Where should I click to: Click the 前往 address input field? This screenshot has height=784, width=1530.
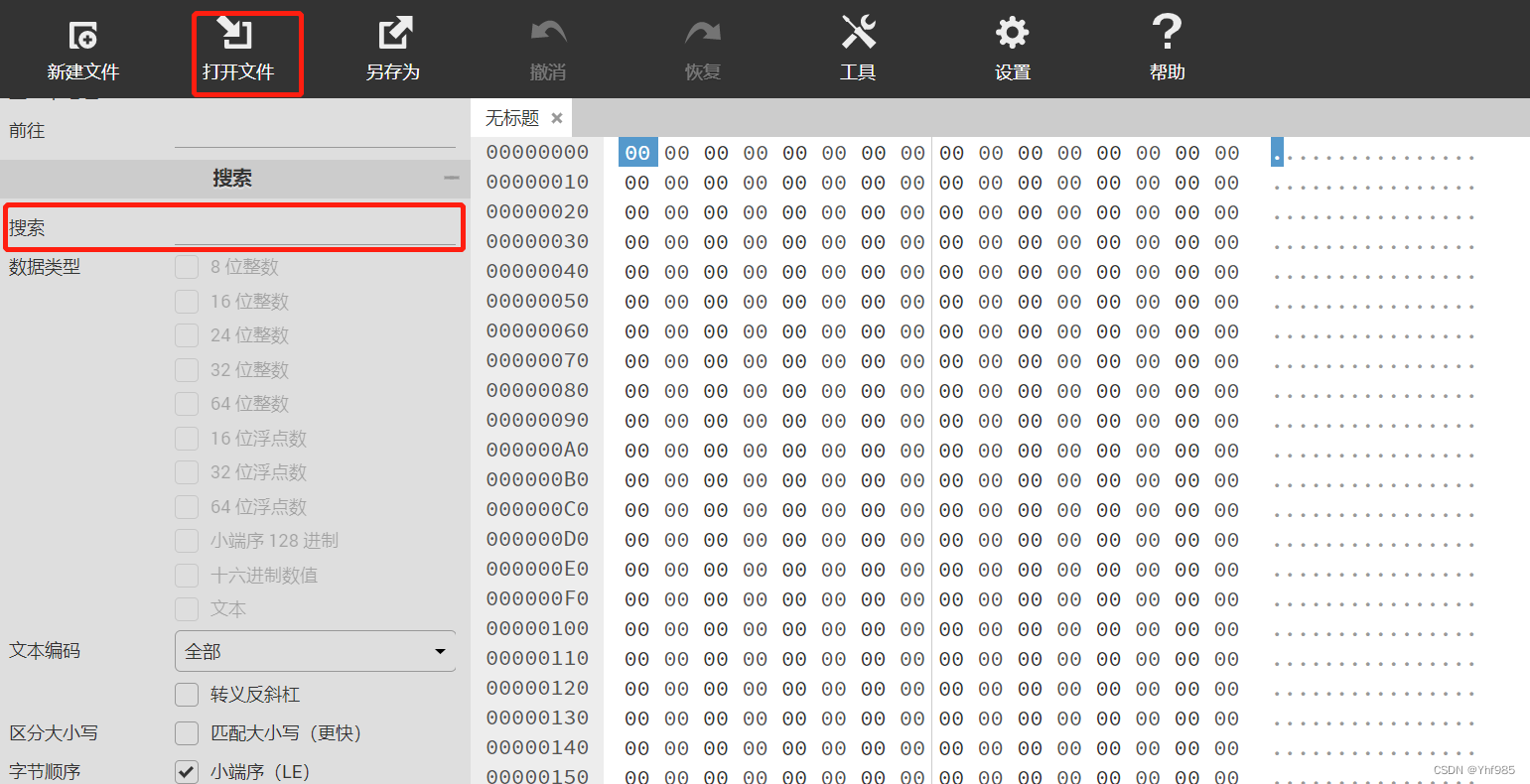click(x=315, y=131)
